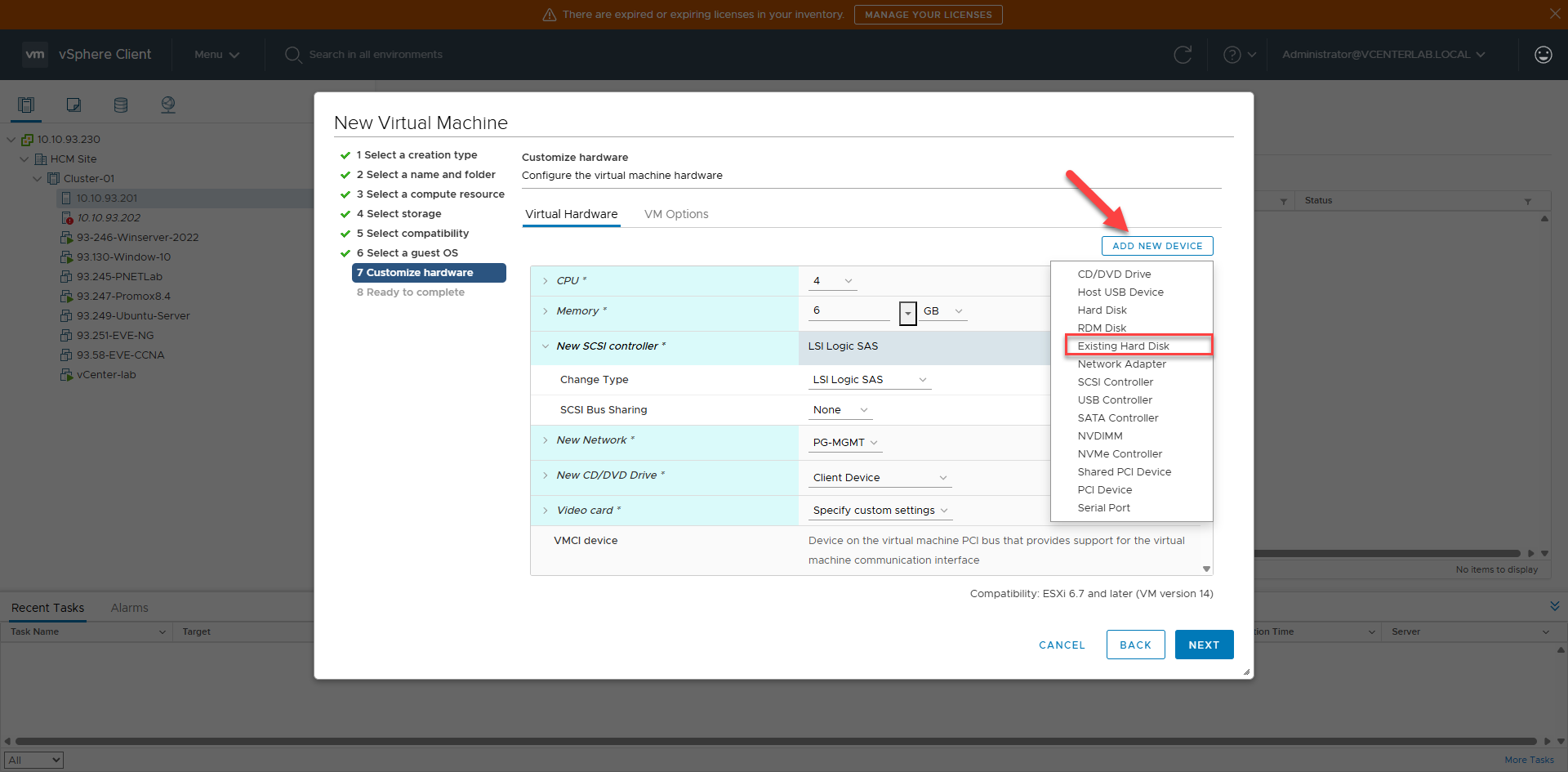The height and width of the screenshot is (772, 1568).
Task: Click the search magnifier icon
Action: point(293,55)
